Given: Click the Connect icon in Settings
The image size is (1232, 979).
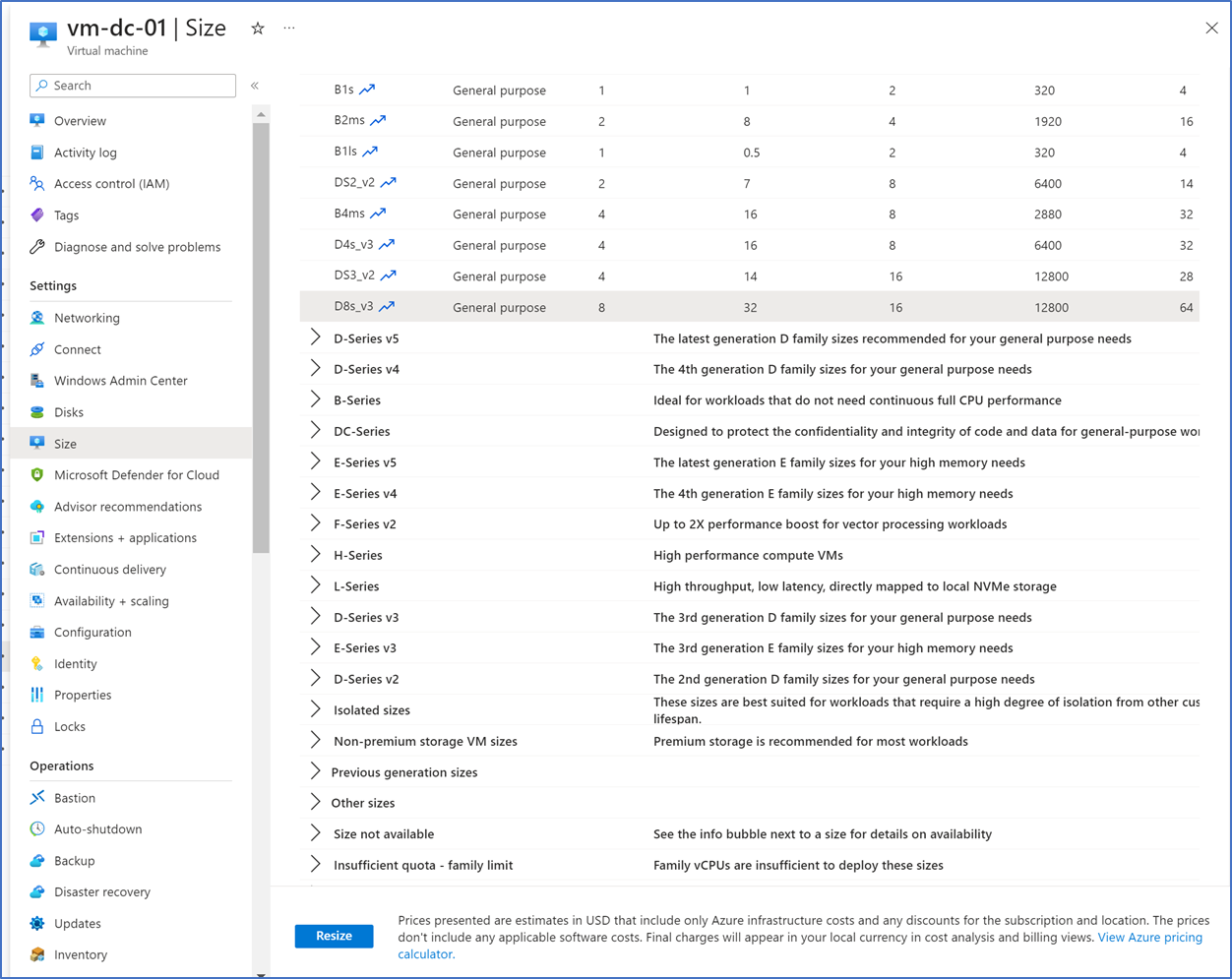Looking at the screenshot, I should click(37, 349).
